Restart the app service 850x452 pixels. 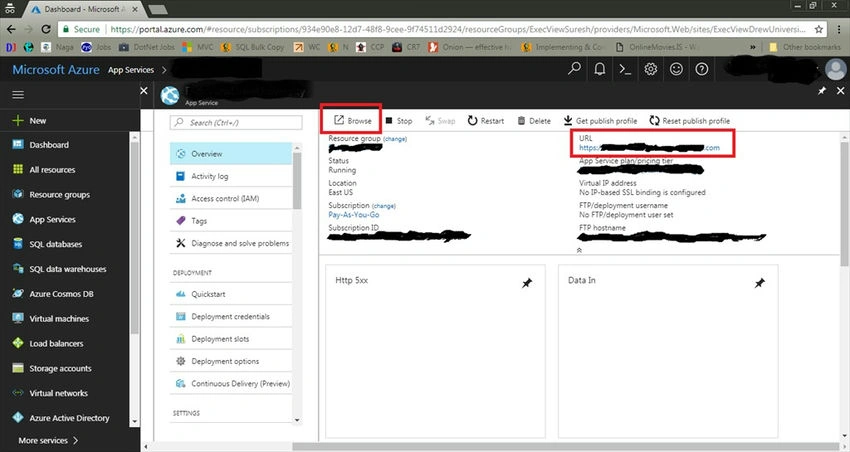coord(486,121)
